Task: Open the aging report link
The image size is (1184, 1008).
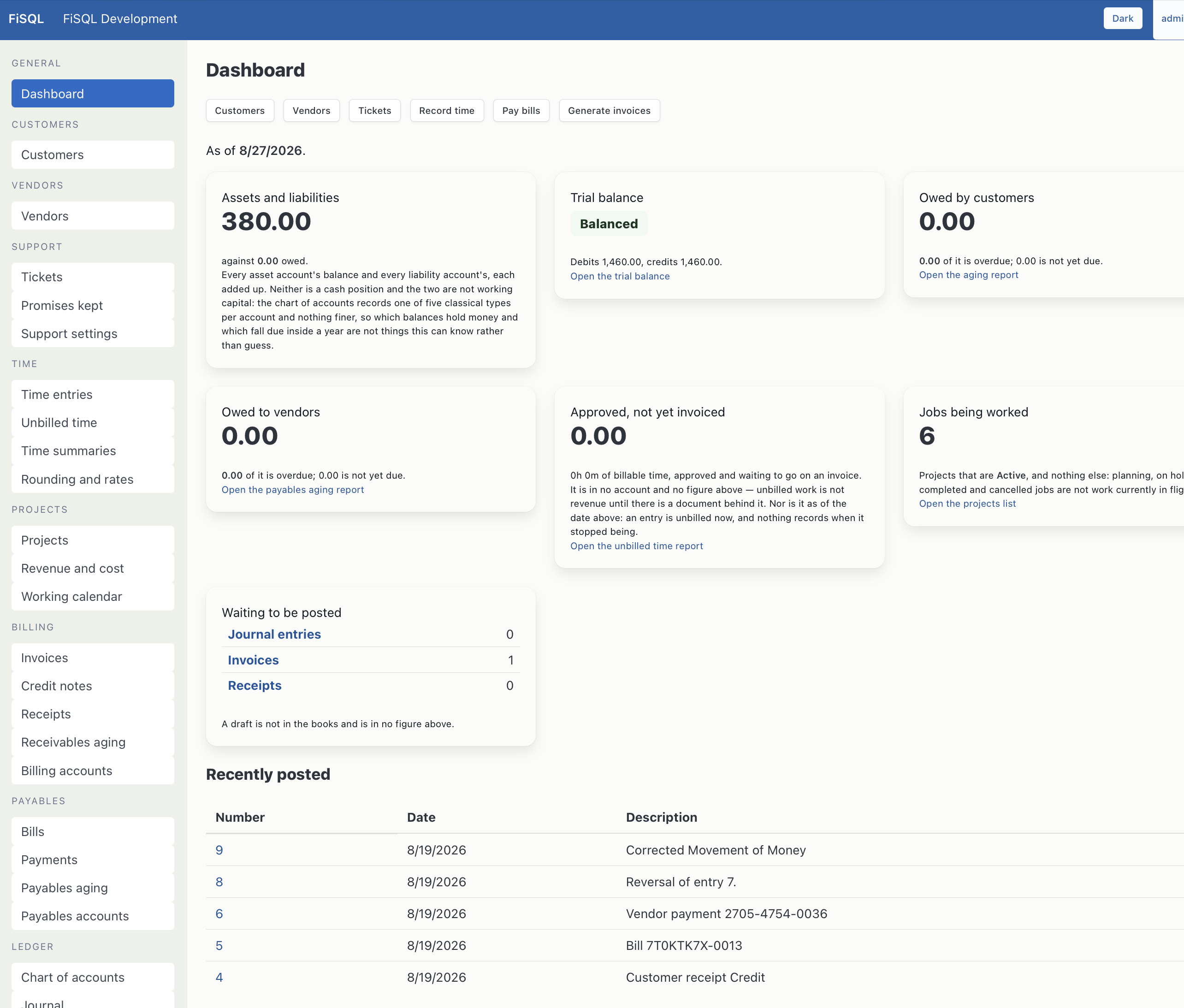Action: coord(969,275)
